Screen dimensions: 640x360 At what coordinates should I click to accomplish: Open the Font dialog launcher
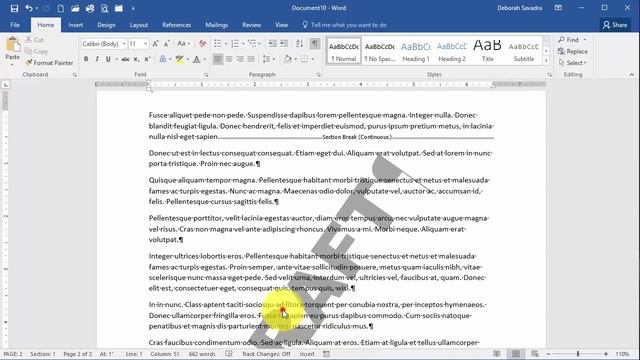tap(206, 75)
